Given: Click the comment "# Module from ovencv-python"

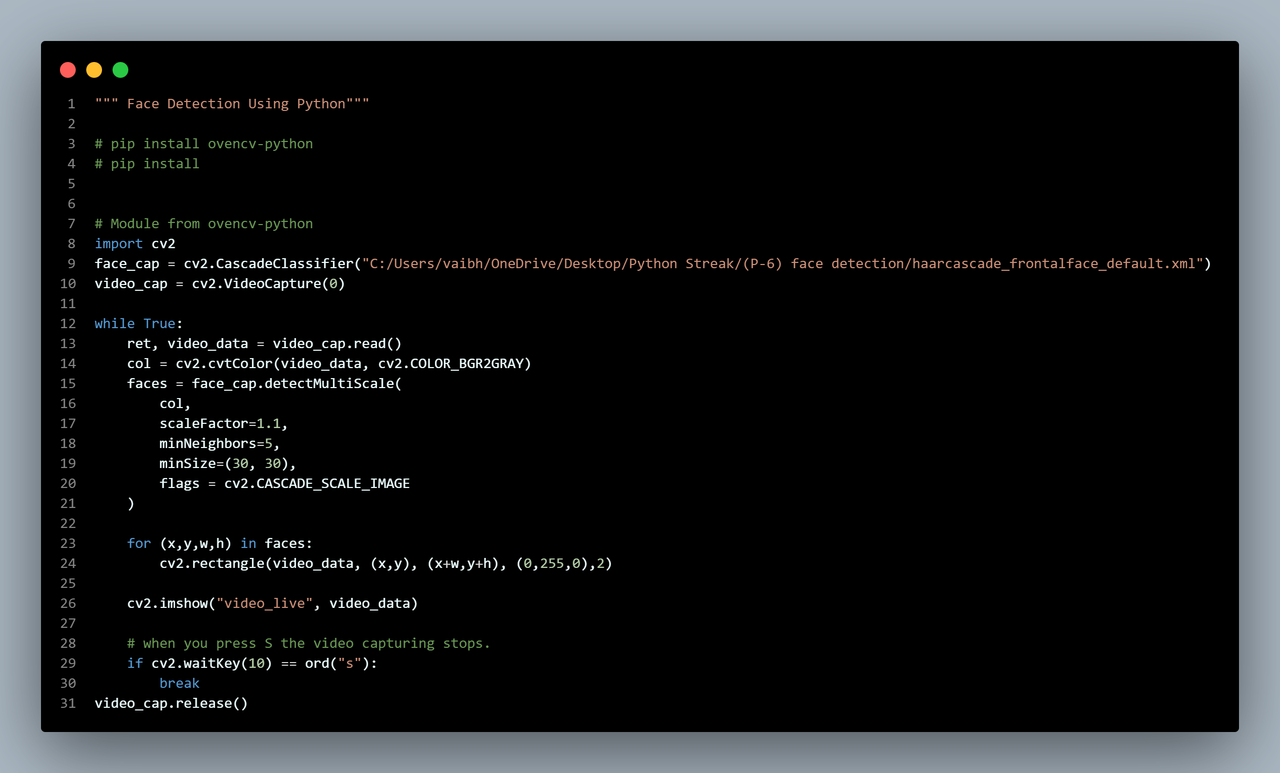Looking at the screenshot, I should click(x=204, y=224).
